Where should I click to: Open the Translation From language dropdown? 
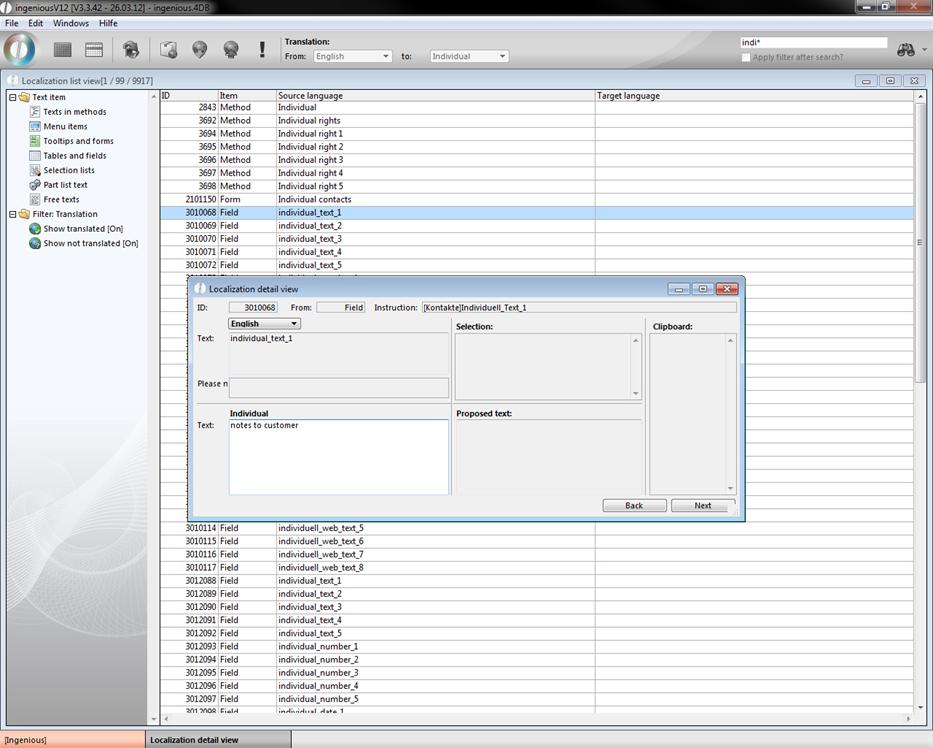coord(352,57)
